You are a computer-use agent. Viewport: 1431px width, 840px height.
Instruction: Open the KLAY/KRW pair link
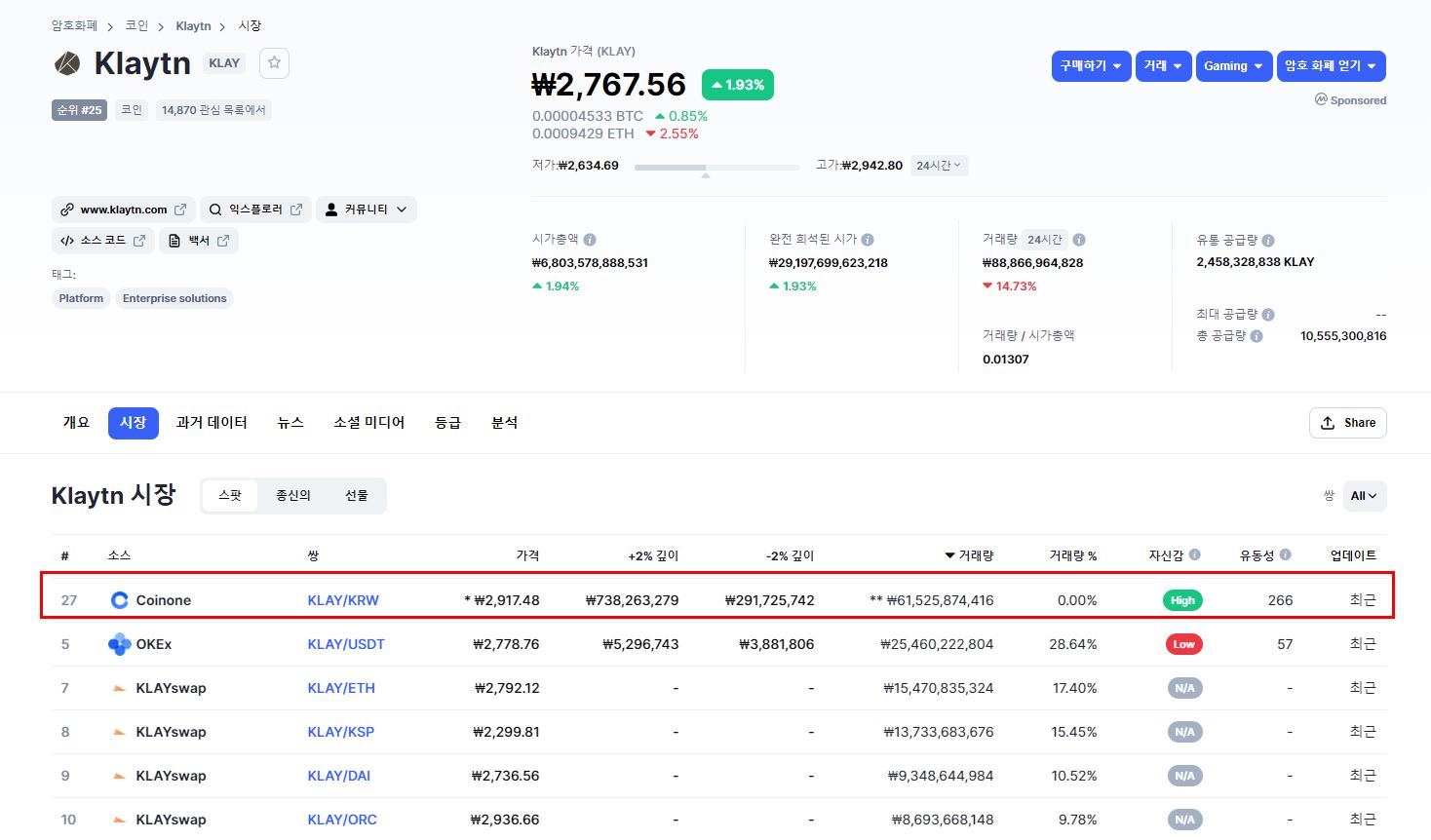tap(343, 600)
